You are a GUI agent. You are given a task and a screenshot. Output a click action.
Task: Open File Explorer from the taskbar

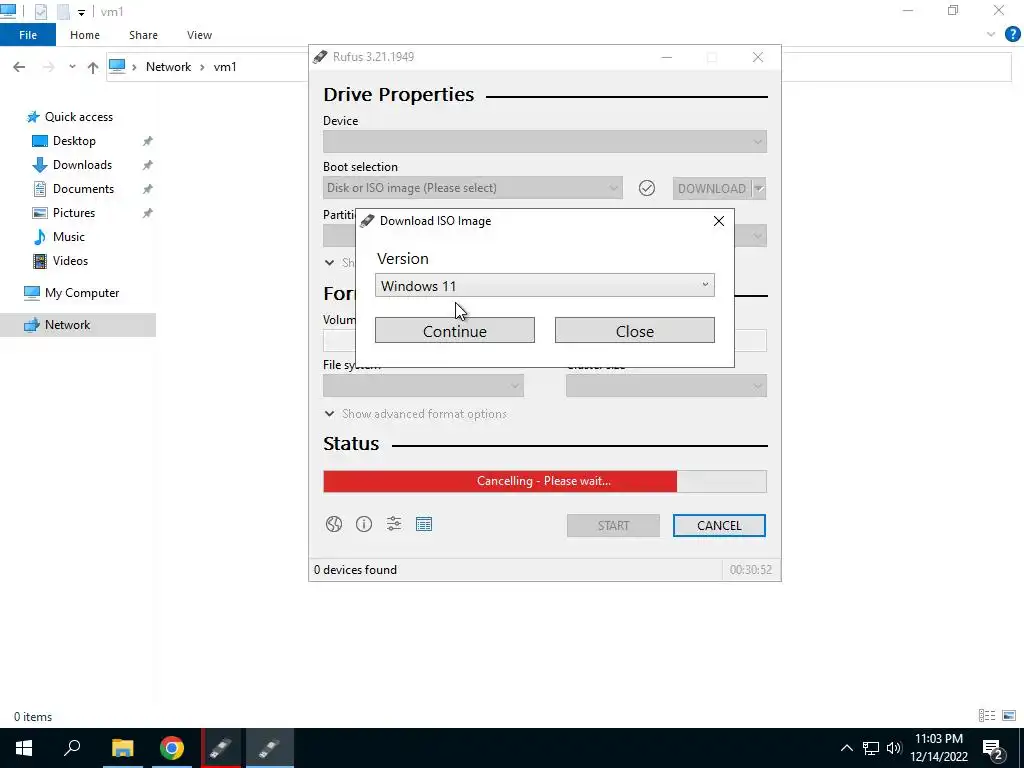[x=122, y=748]
